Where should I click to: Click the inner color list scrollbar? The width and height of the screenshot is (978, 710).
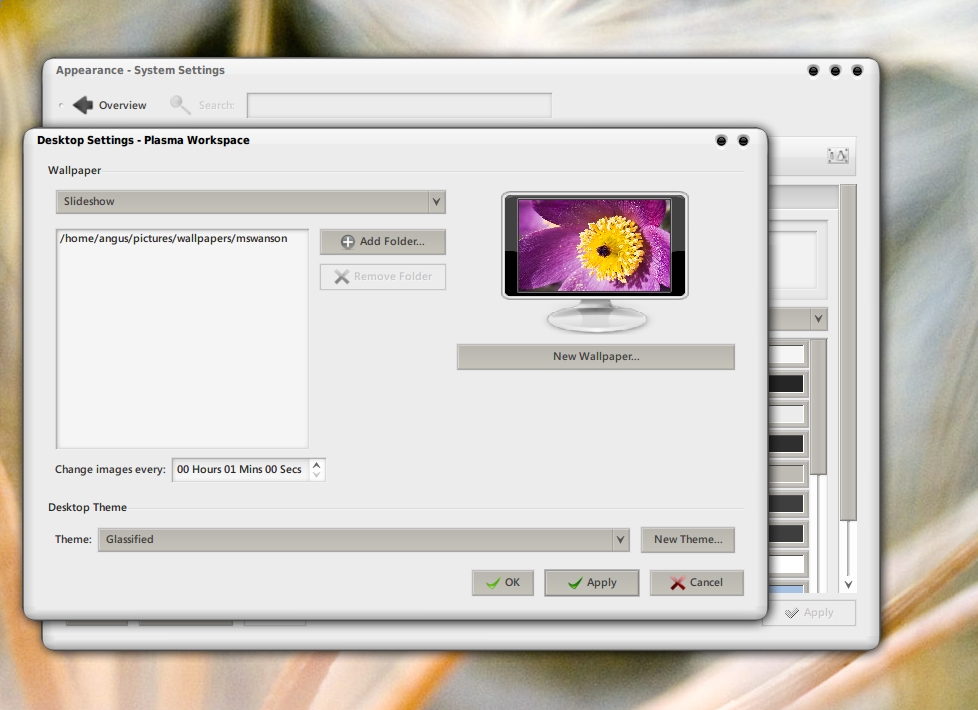(818, 407)
